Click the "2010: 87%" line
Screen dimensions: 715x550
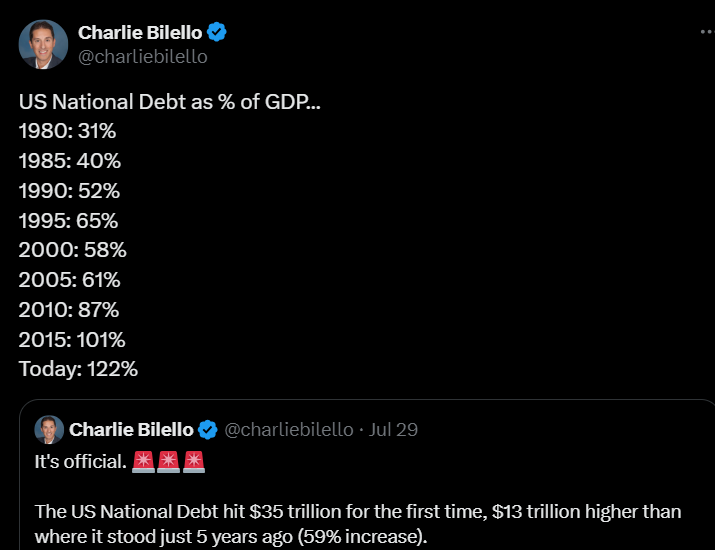[x=70, y=309]
